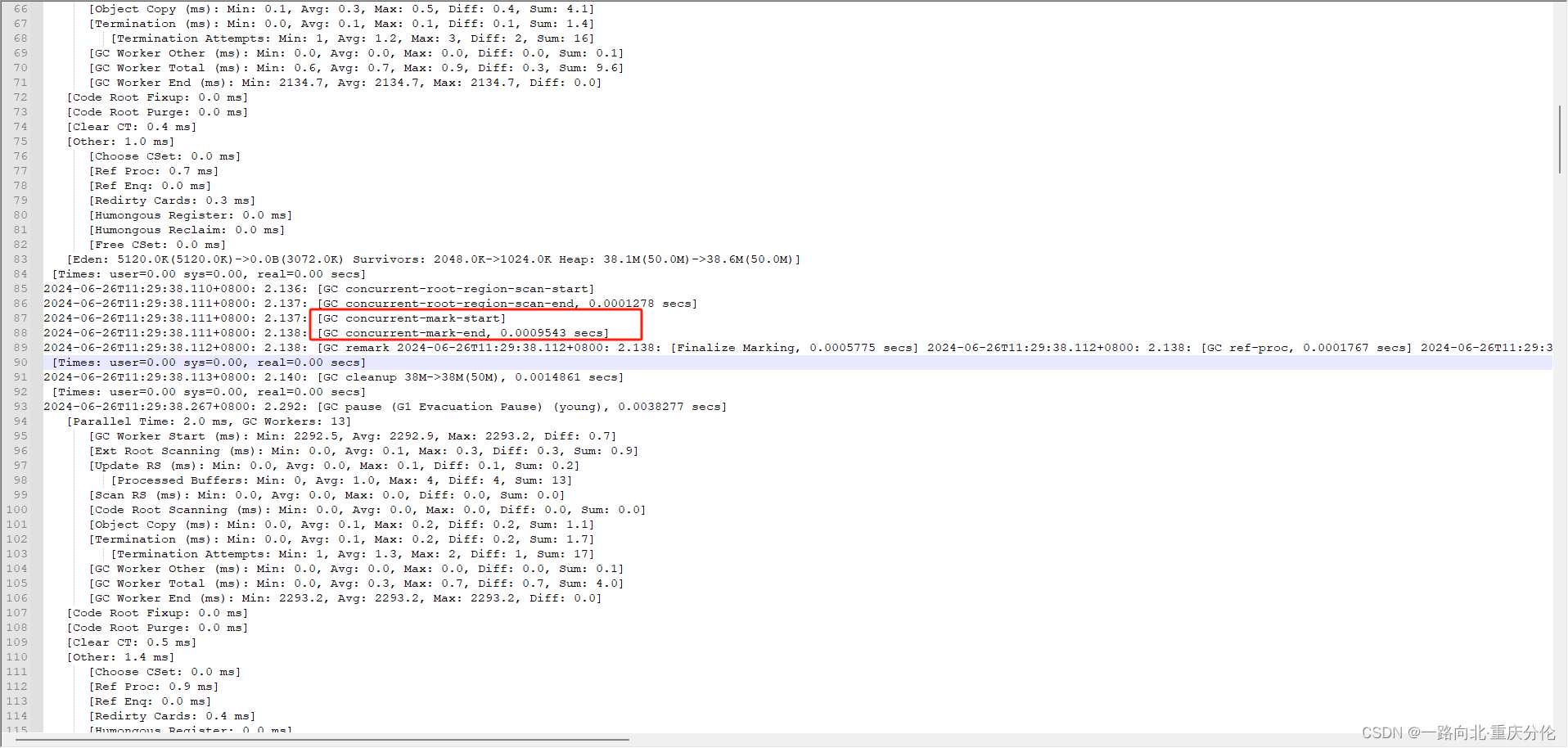Image resolution: width=1568 pixels, height=748 pixels.
Task: Click the Termination (ms) line with Sum: 1.4
Action: click(342, 24)
